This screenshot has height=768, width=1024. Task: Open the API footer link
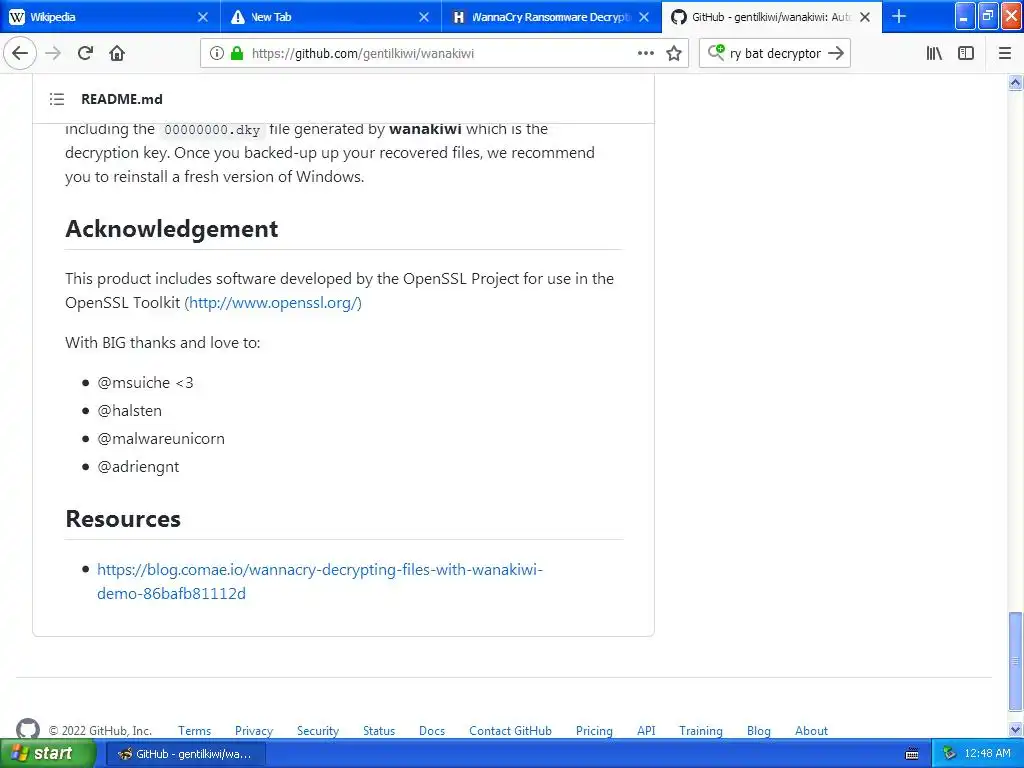646,731
